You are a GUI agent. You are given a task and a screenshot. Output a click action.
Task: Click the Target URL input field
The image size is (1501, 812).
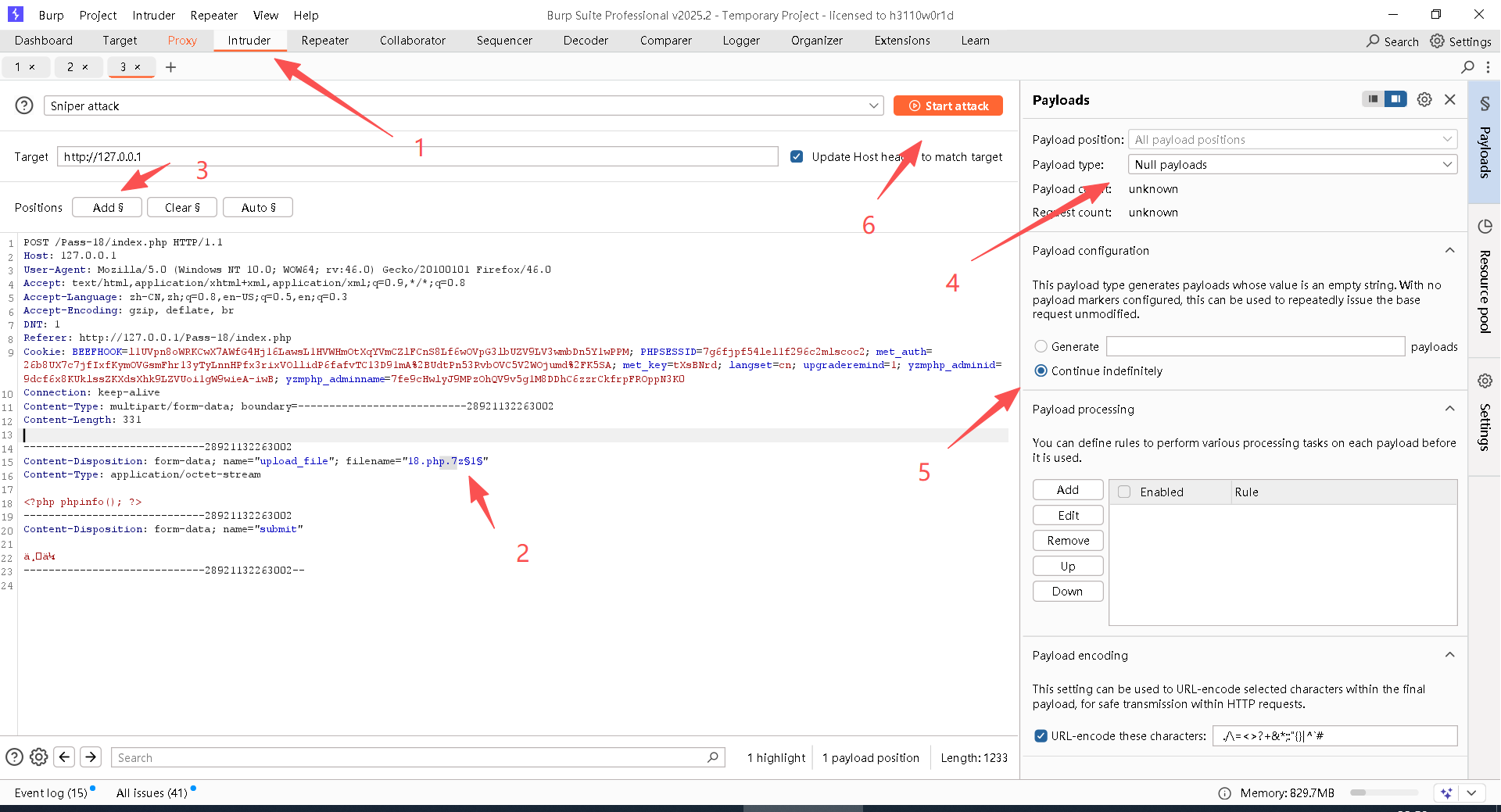417,156
